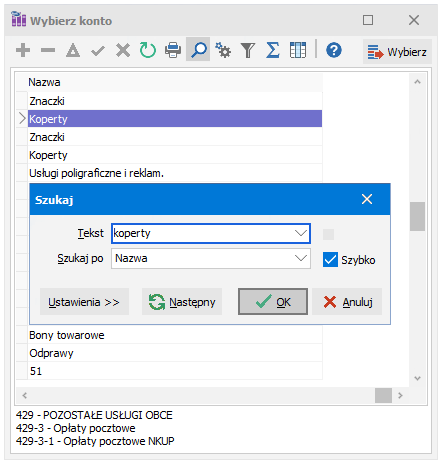Click the green refresh icon
The image size is (442, 465).
pyautogui.click(x=148, y=50)
